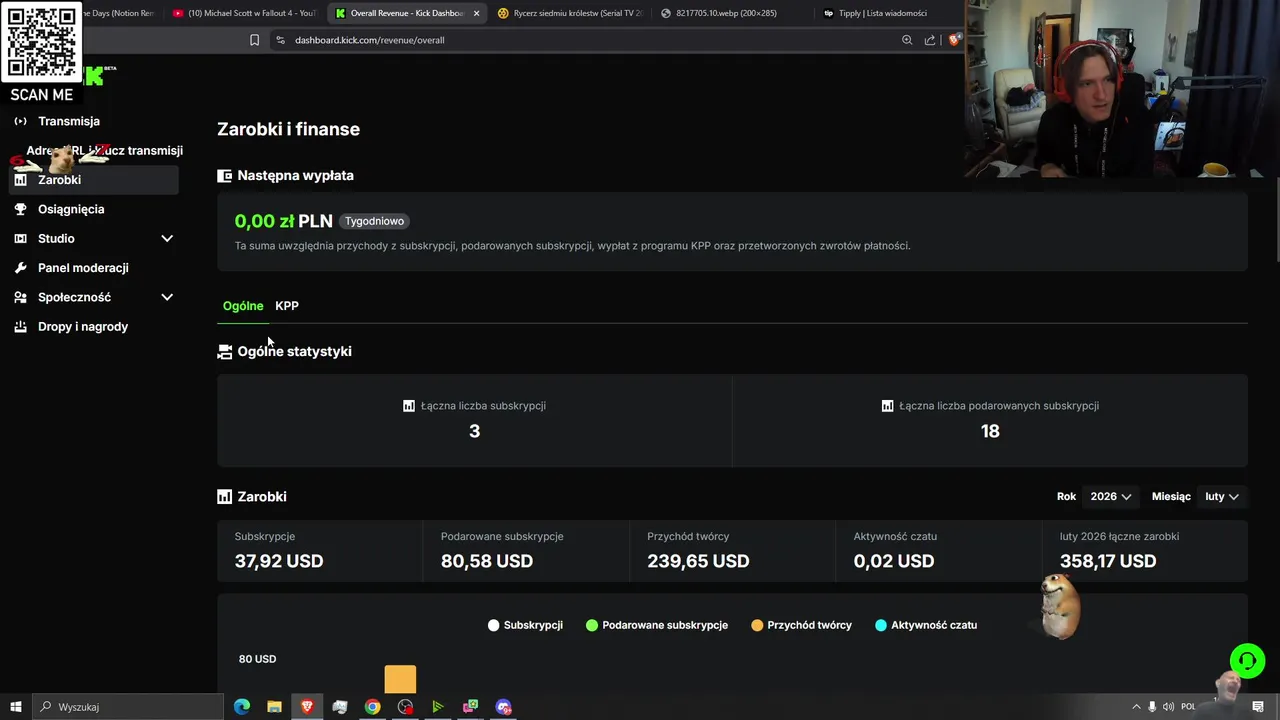Switch to the KPP tab
The width and height of the screenshot is (1280, 720).
point(287,306)
